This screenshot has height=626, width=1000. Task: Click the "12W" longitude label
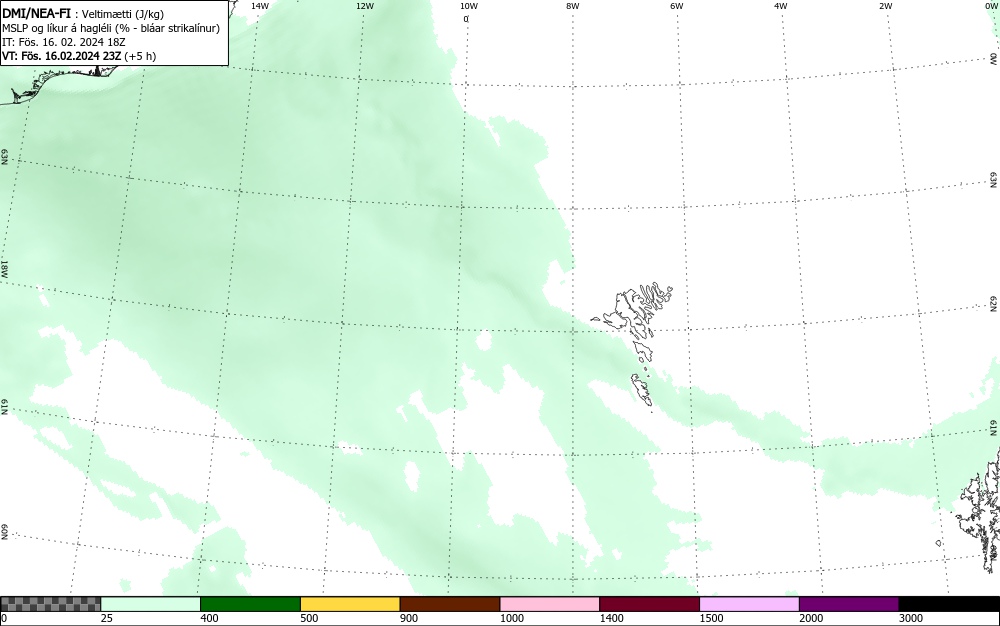tap(365, 6)
